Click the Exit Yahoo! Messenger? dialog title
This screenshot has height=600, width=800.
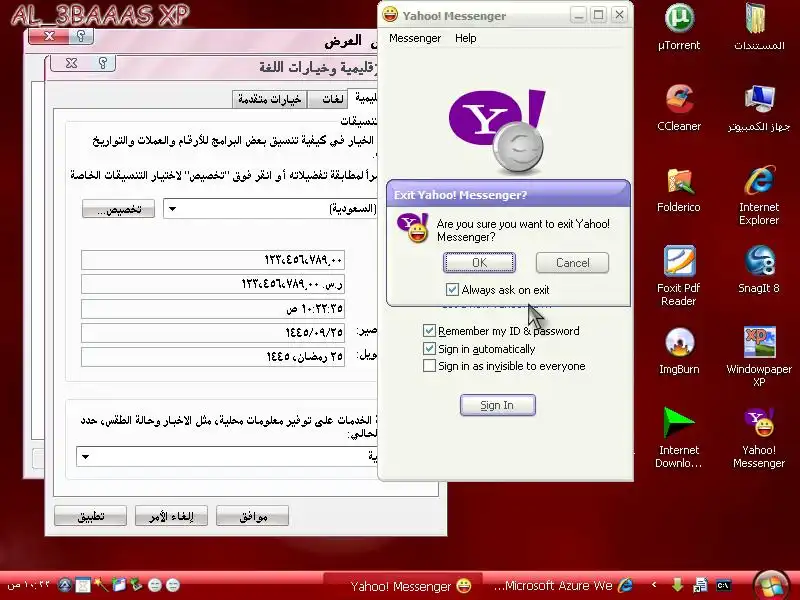(x=460, y=195)
